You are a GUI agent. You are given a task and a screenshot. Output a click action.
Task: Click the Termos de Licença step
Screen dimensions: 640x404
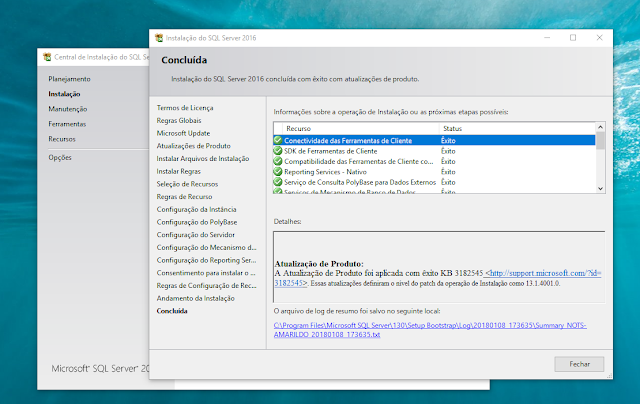(185, 108)
